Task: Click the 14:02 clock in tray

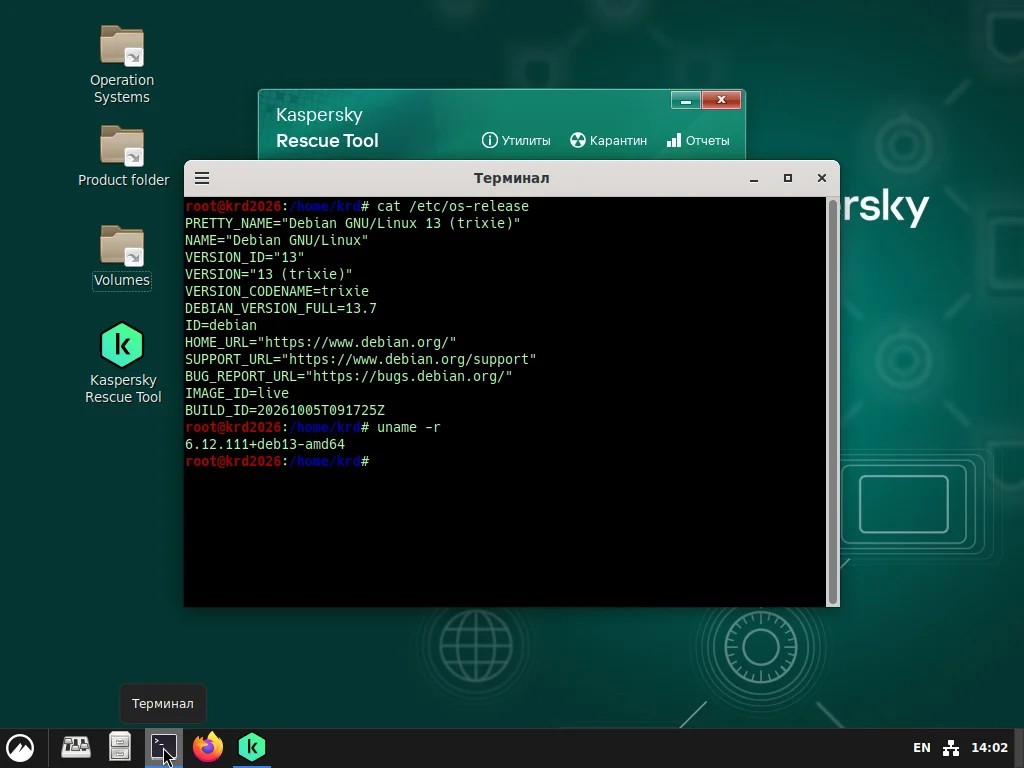Action: click(x=989, y=748)
